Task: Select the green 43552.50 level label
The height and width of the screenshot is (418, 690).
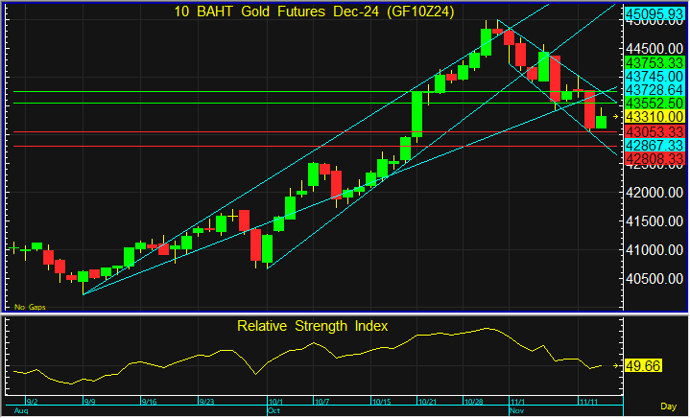Action: [654, 103]
